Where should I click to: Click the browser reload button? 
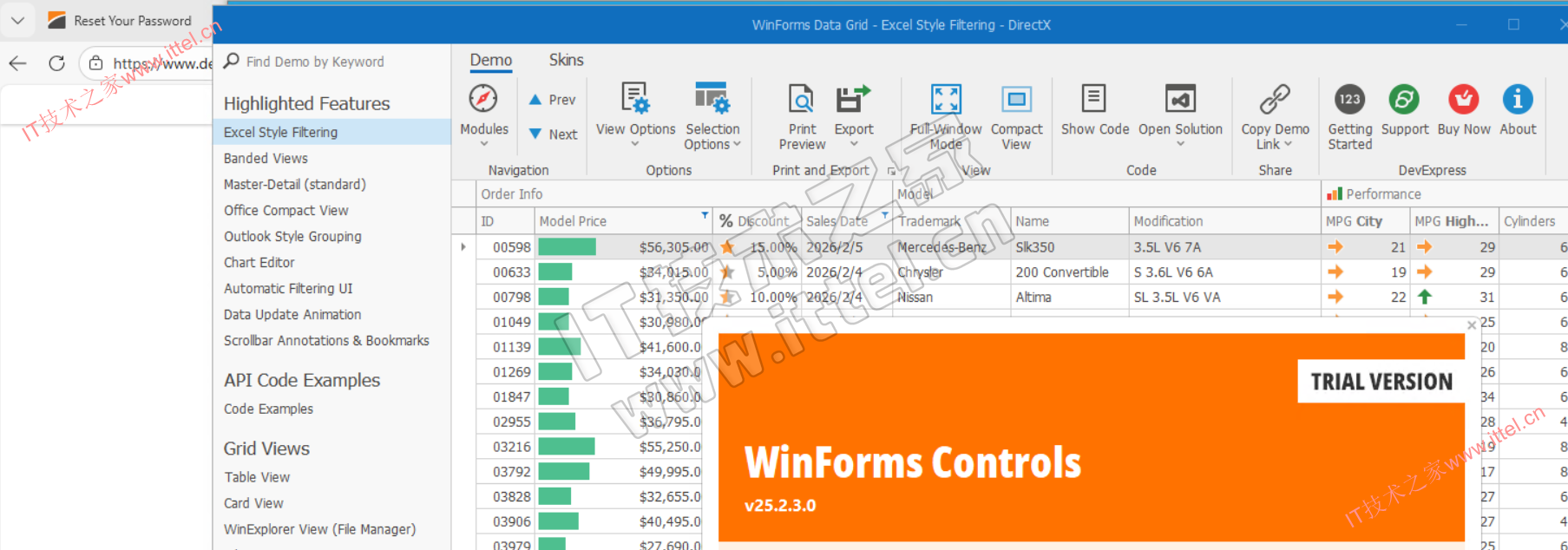point(56,63)
